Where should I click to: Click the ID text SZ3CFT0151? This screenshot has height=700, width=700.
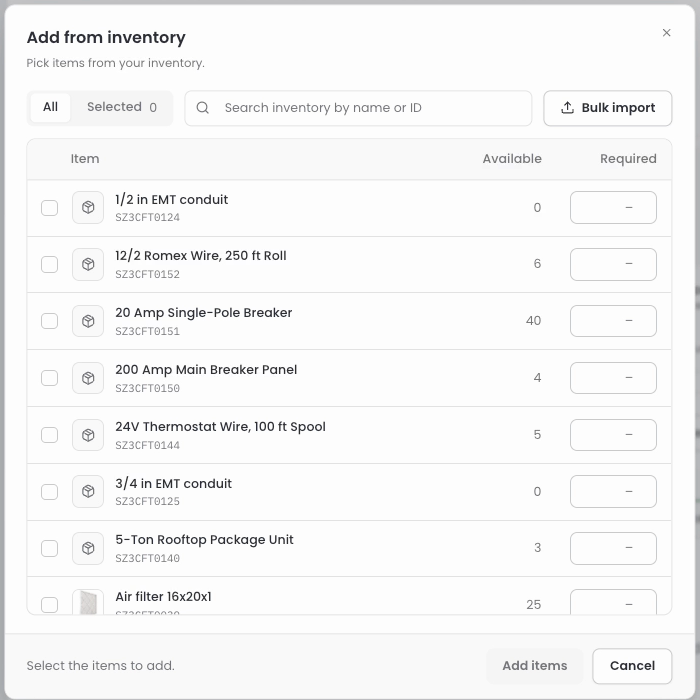pyautogui.click(x=147, y=331)
